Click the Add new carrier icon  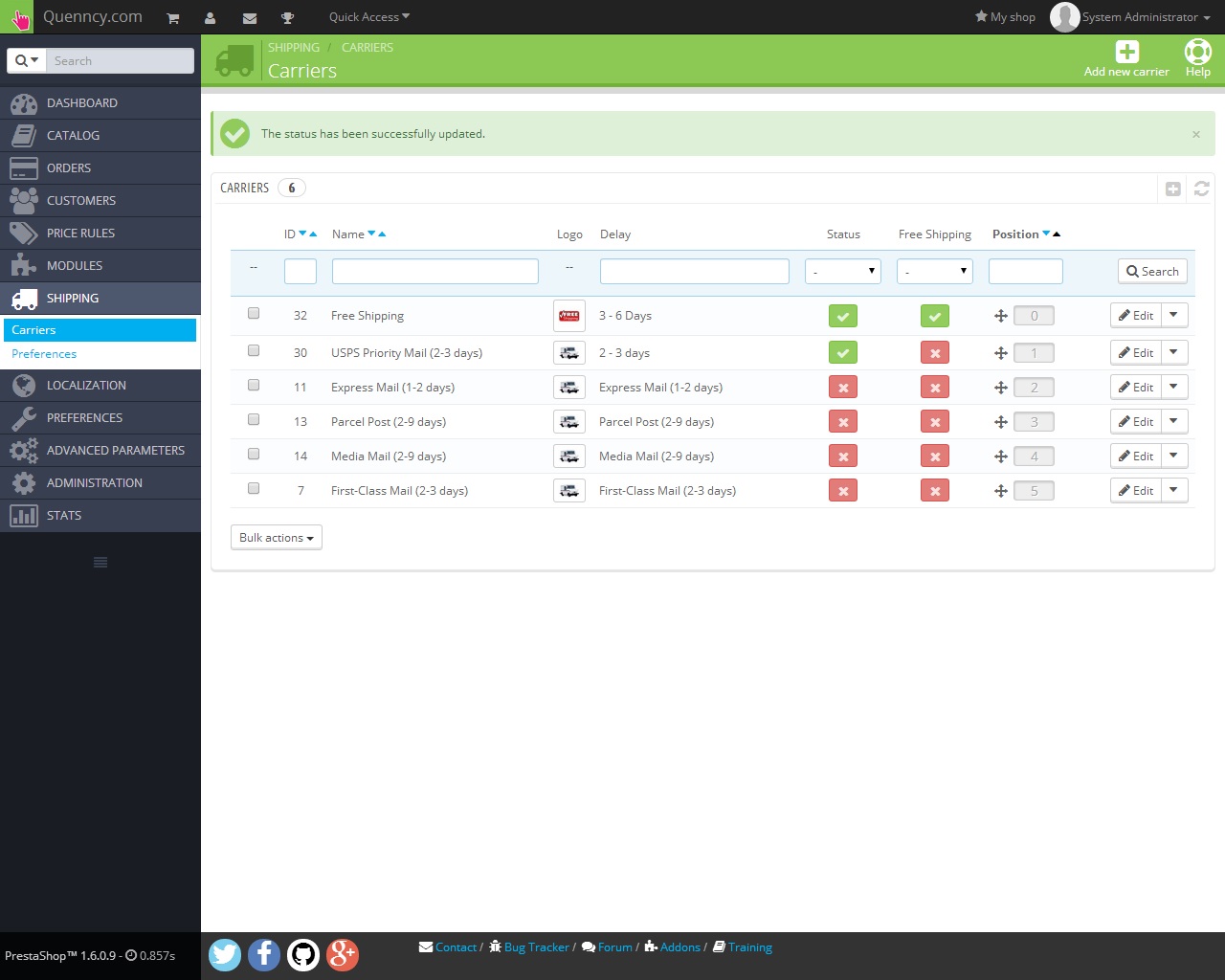click(x=1126, y=53)
